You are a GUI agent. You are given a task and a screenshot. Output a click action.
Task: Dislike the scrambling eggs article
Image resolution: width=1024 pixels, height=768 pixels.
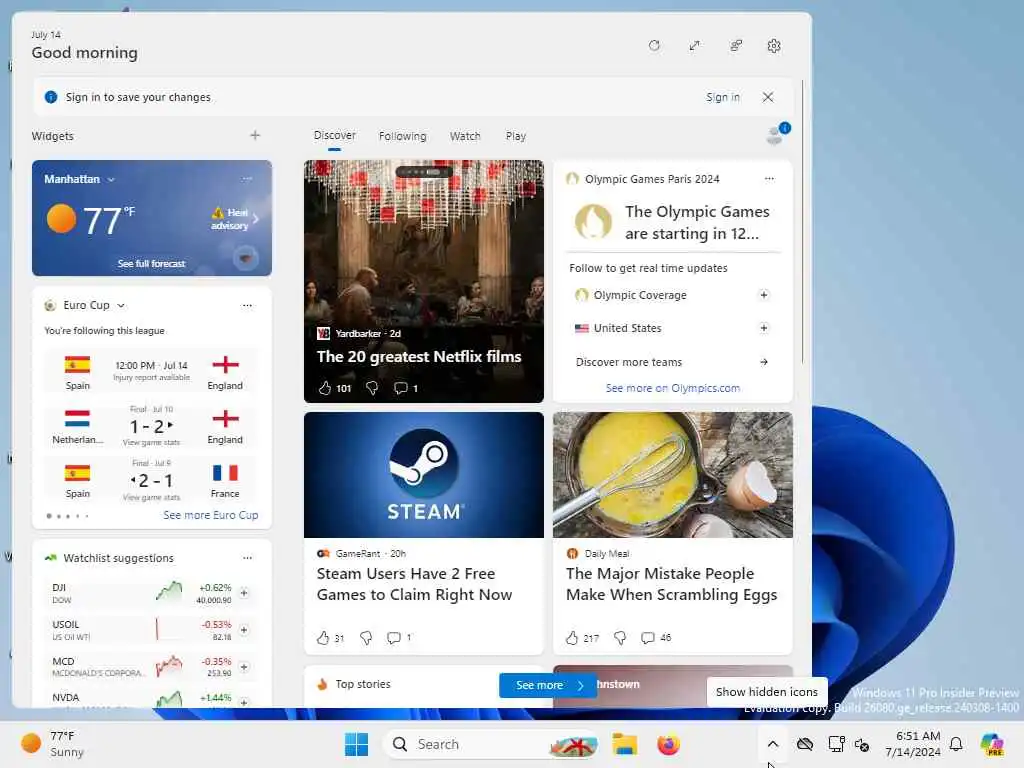click(x=620, y=638)
